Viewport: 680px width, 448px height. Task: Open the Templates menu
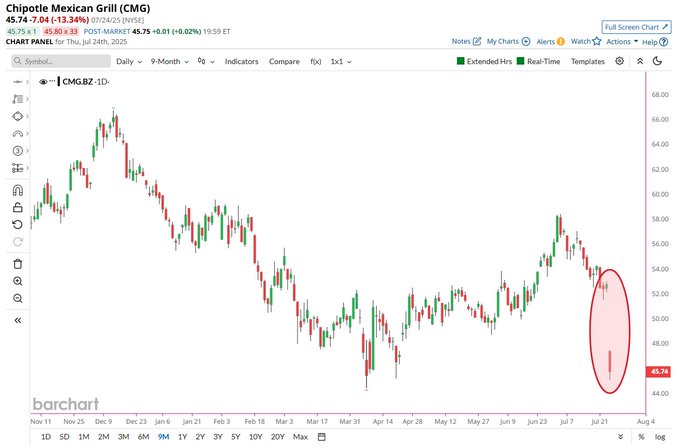[588, 62]
